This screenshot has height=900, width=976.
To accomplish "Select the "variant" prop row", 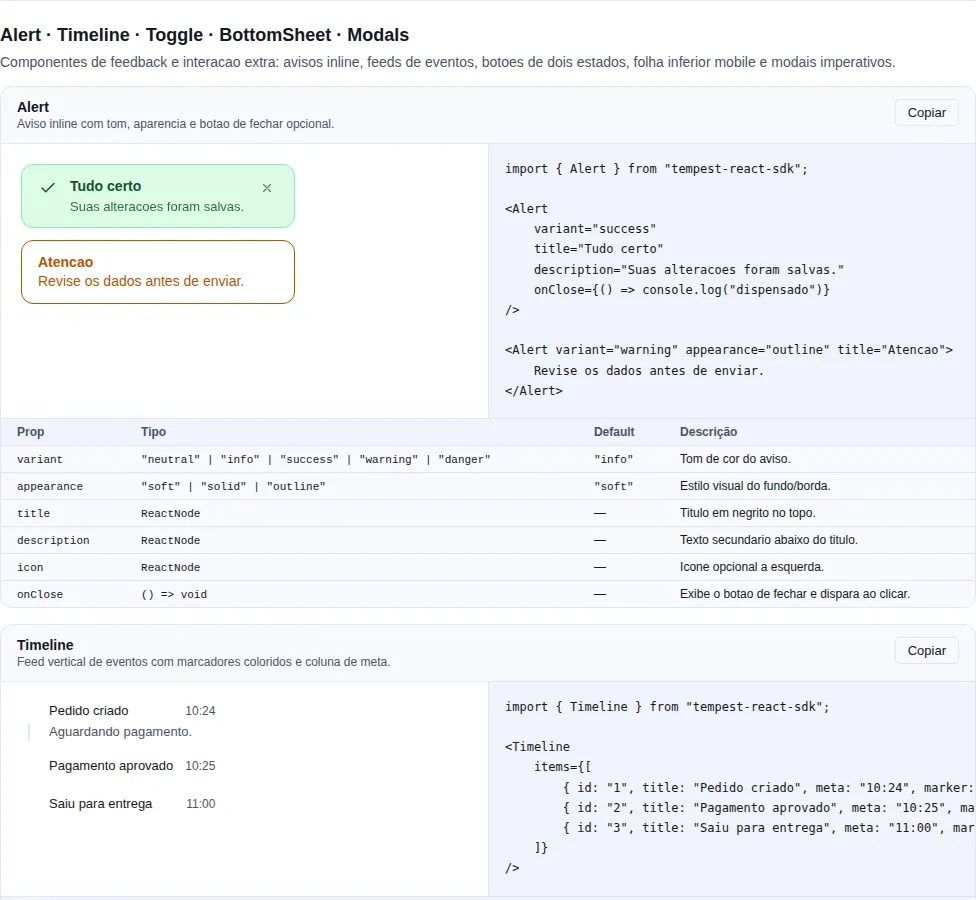I will 488,459.
